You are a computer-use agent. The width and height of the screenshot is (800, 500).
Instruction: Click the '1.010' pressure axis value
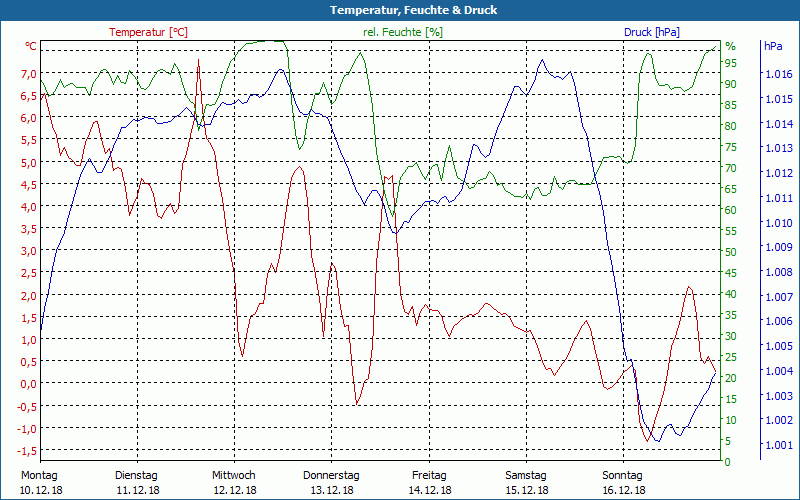(779, 223)
